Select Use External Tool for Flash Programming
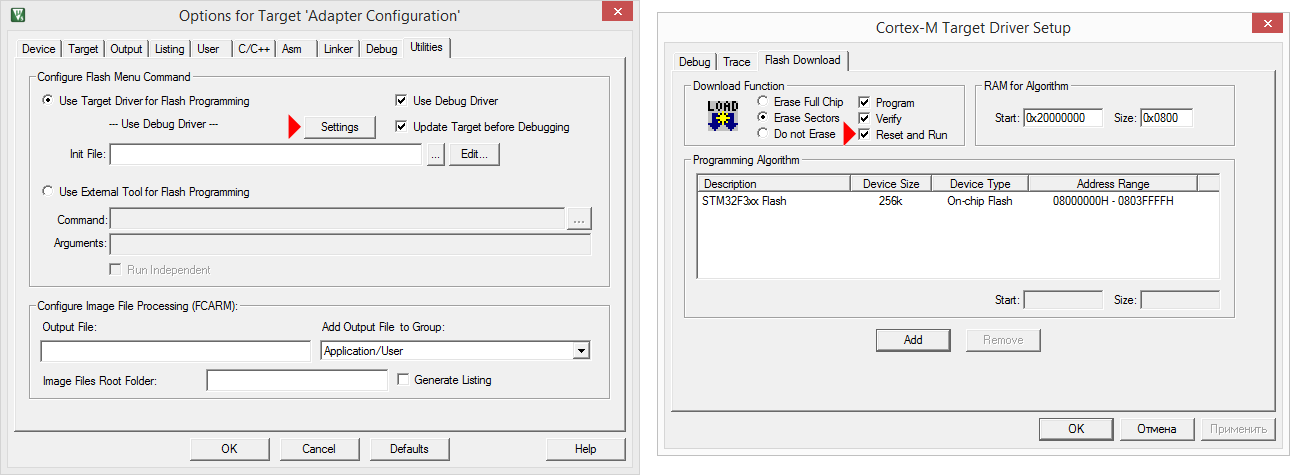The image size is (1290, 475). [x=145, y=192]
